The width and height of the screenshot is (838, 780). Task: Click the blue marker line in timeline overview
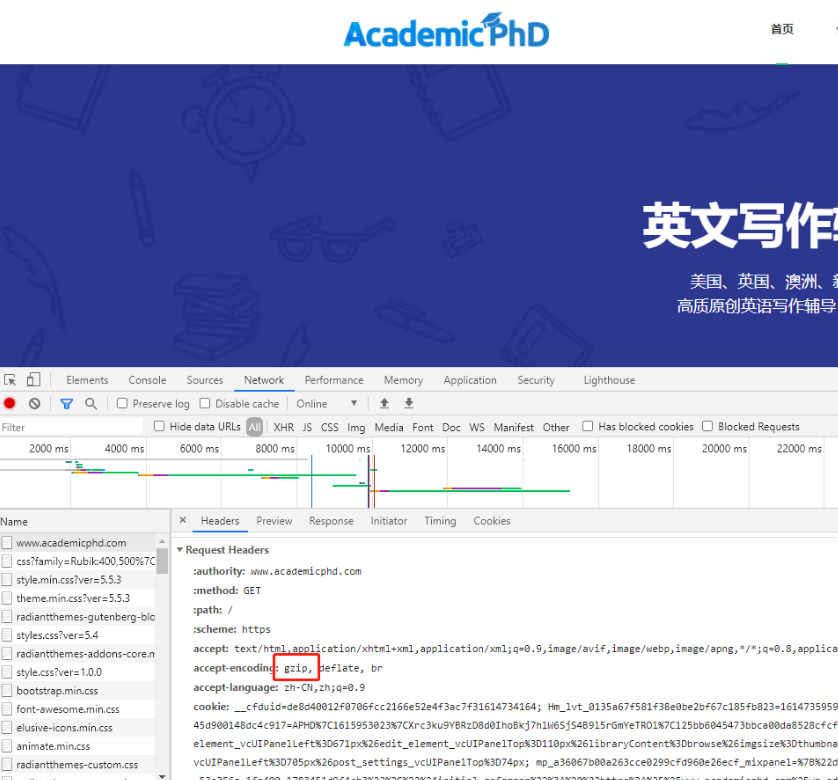[x=312, y=481]
